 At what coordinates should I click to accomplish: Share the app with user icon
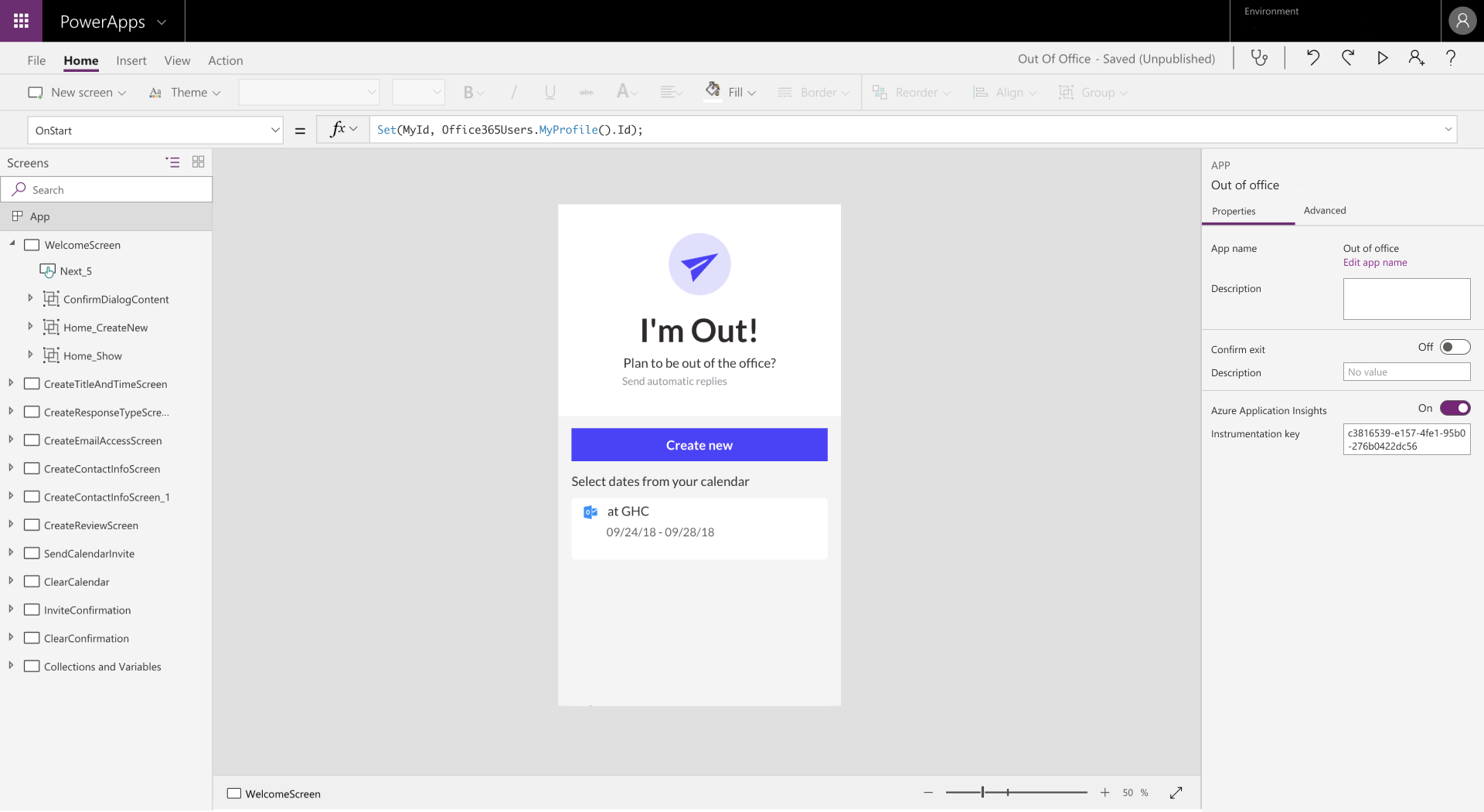point(1416,58)
